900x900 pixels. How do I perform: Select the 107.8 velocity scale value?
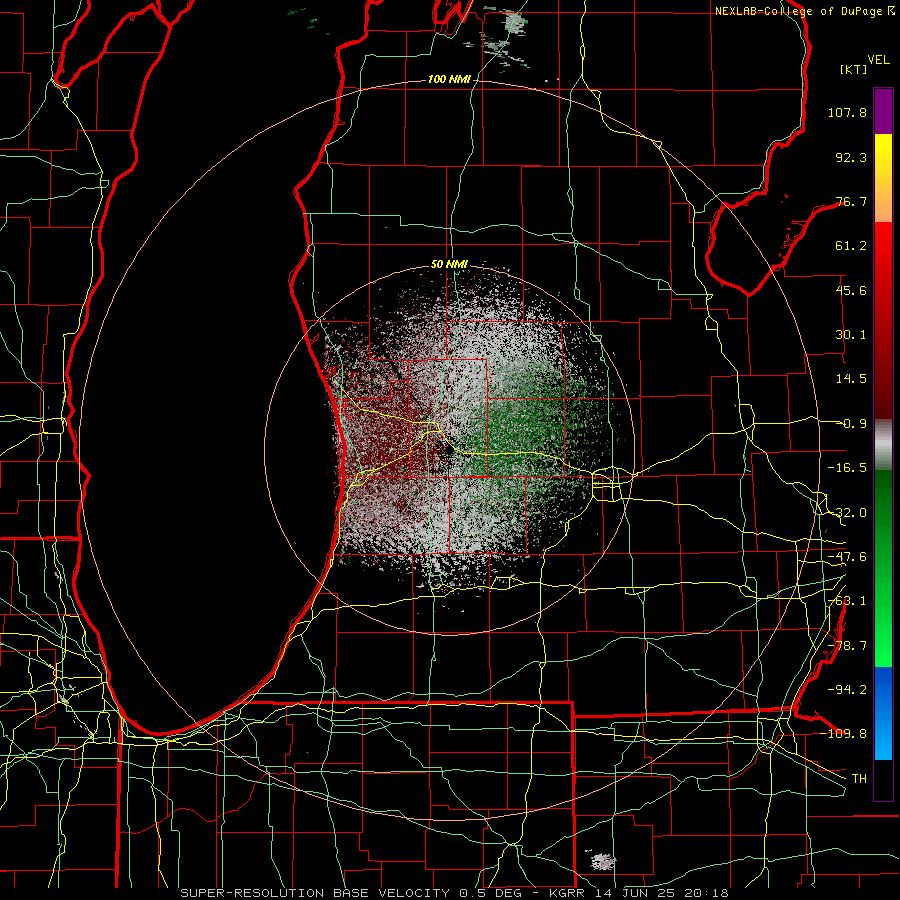[847, 112]
